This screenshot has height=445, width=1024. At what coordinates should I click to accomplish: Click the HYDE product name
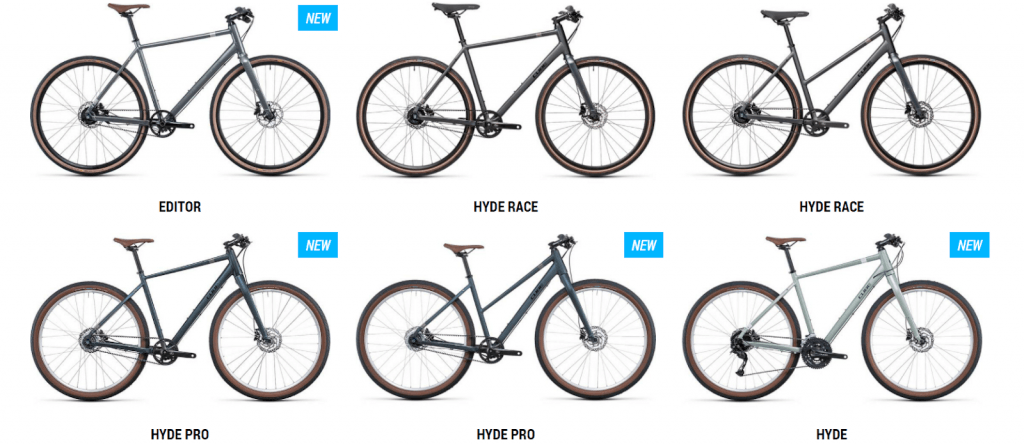[831, 434]
